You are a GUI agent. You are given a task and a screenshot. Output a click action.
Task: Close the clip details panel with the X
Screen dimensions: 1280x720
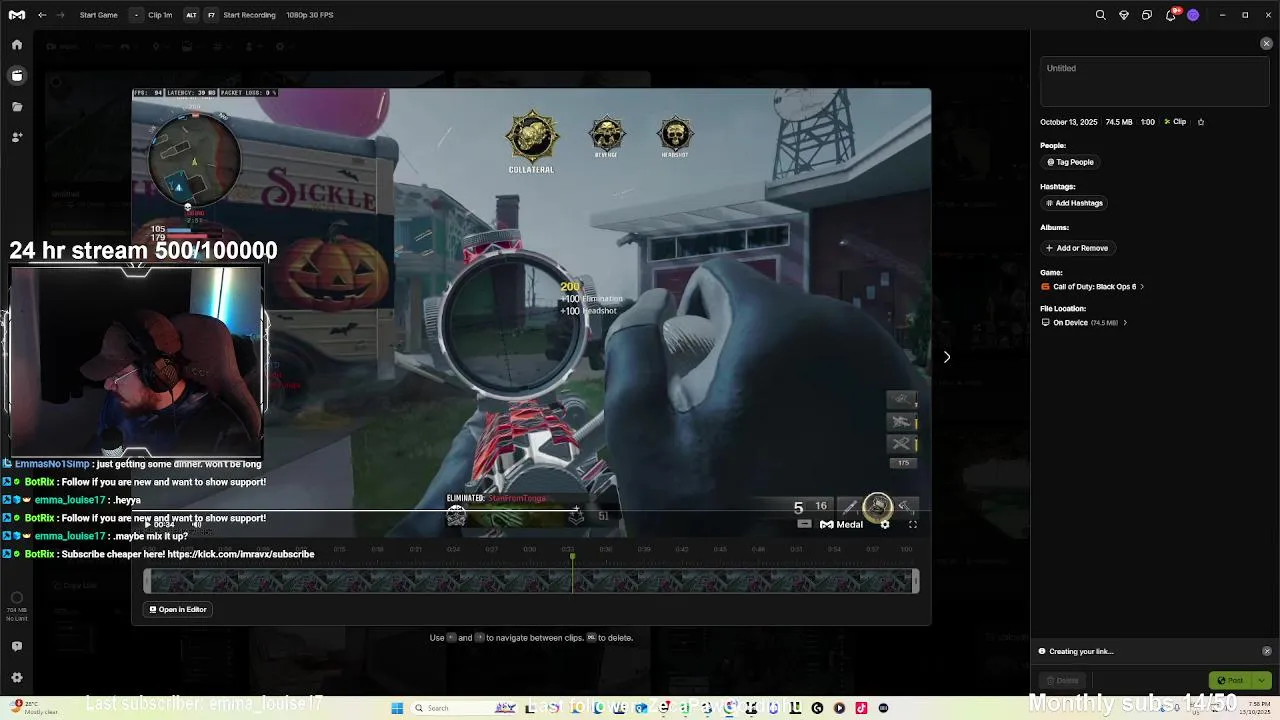[1266, 44]
